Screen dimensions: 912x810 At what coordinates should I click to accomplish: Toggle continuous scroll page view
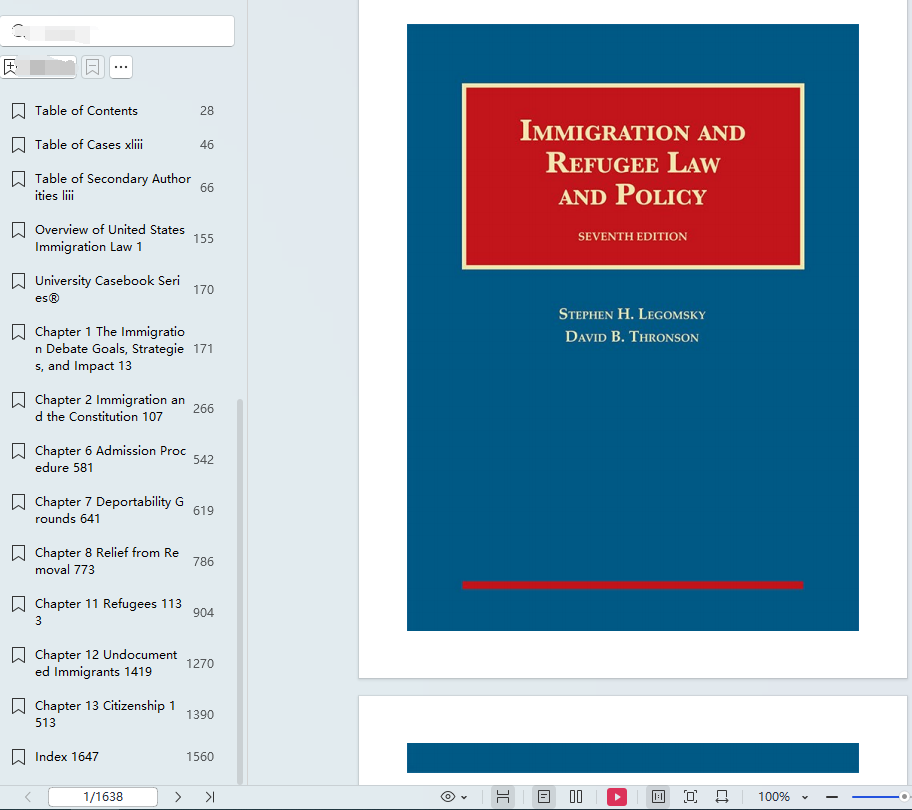coord(503,797)
